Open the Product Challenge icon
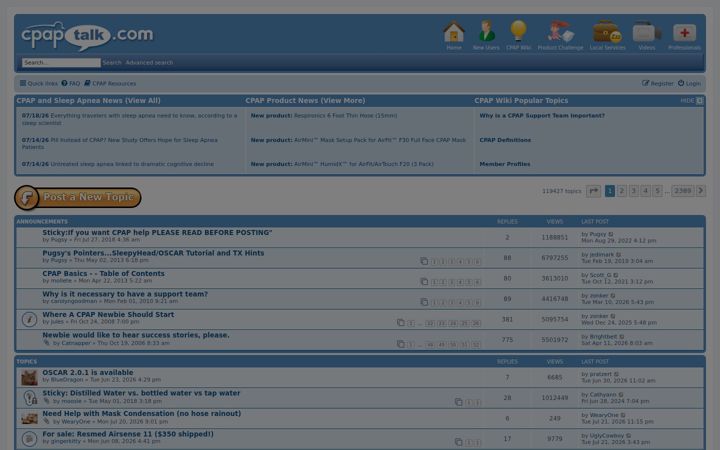The image size is (720, 450). [560, 35]
